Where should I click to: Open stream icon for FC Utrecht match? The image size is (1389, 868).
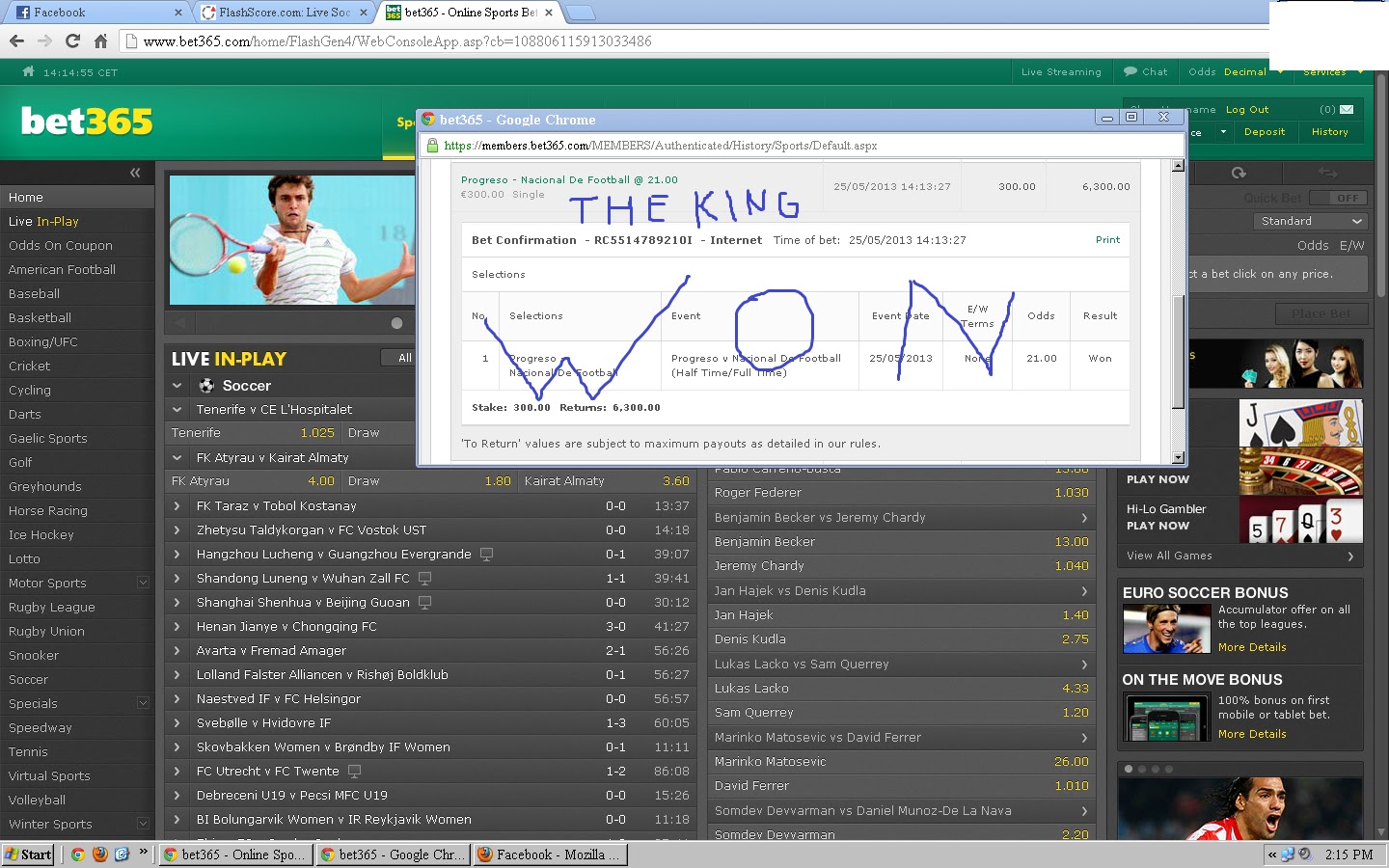pos(354,771)
